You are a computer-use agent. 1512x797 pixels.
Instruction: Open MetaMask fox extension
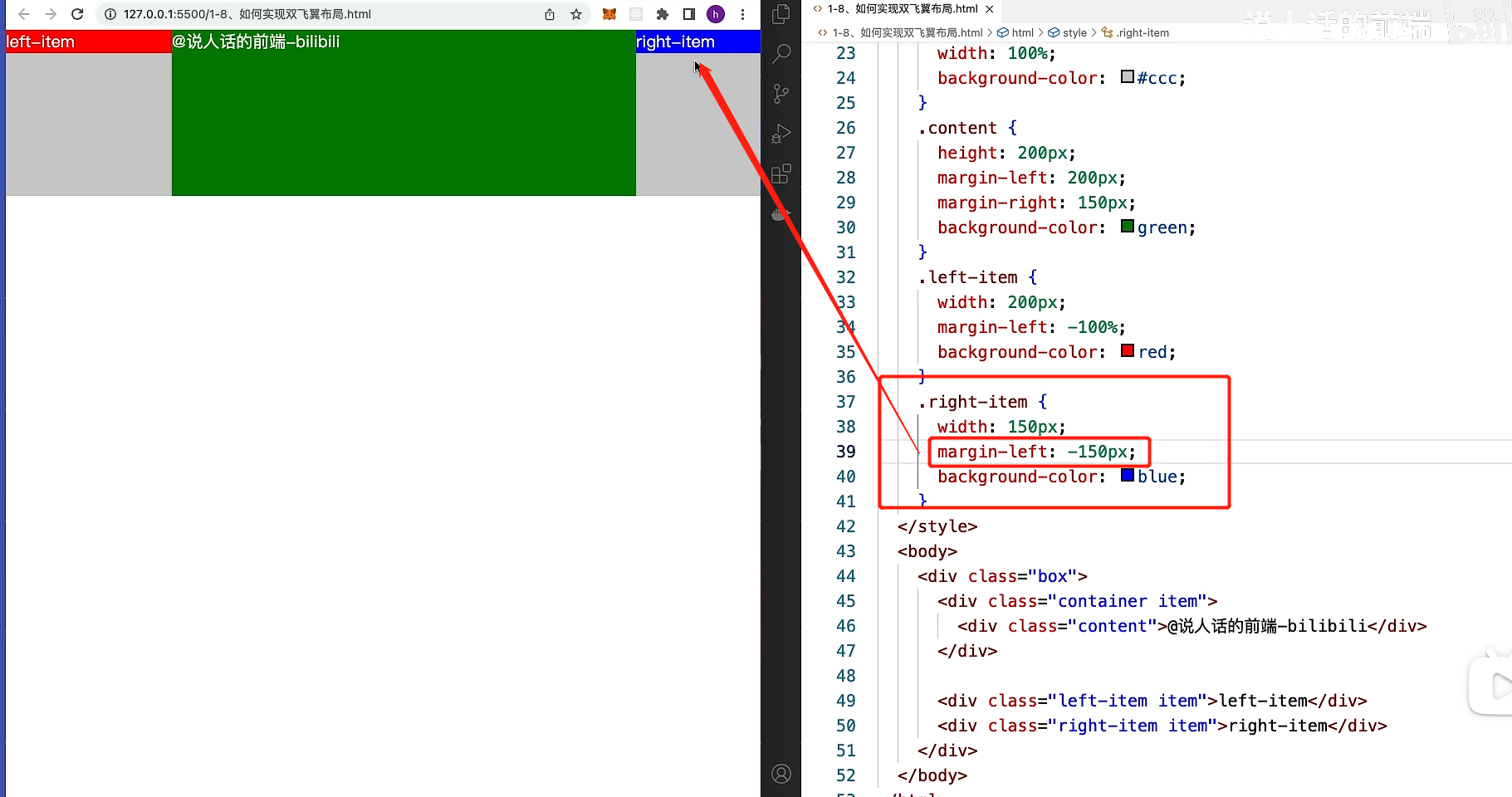(x=609, y=14)
